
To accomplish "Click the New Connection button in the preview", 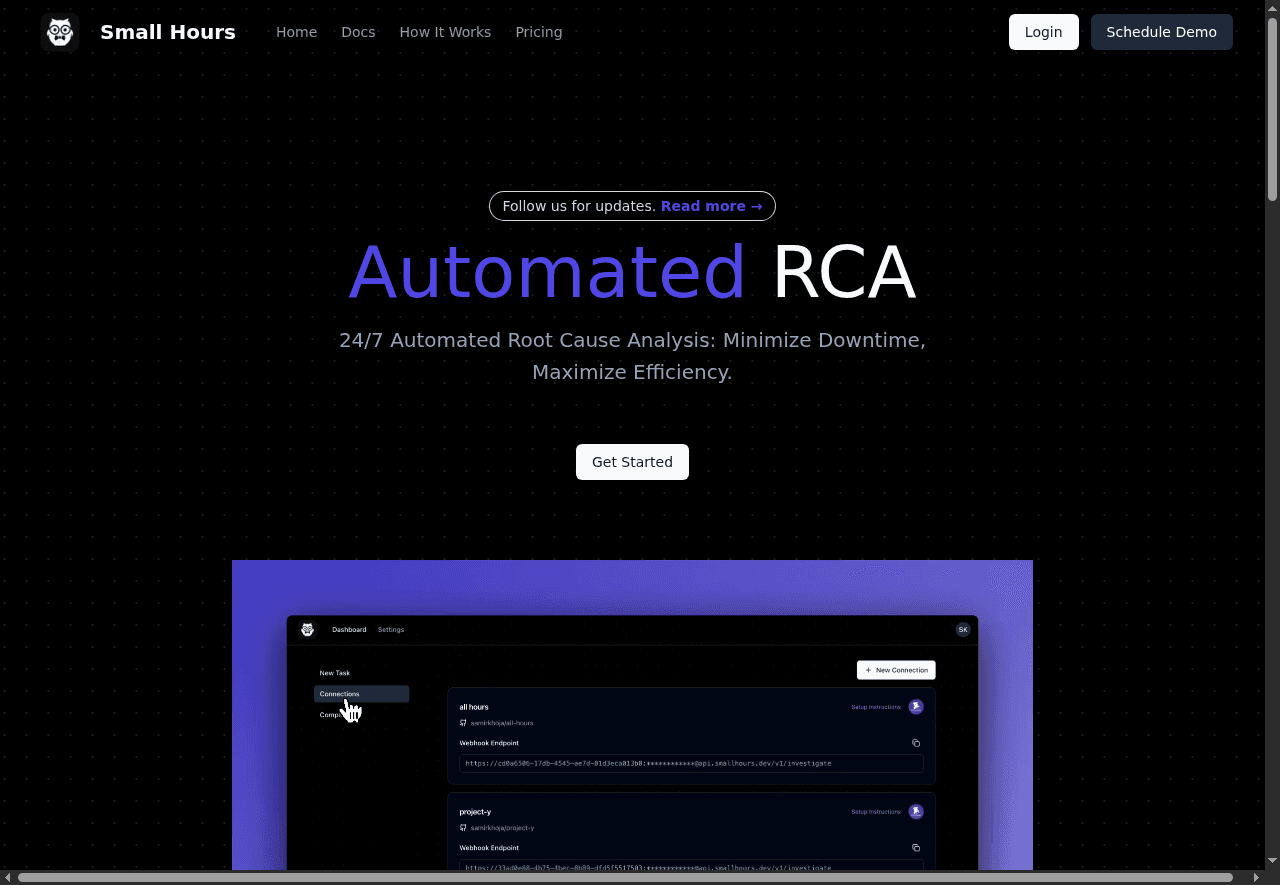I will pos(896,670).
